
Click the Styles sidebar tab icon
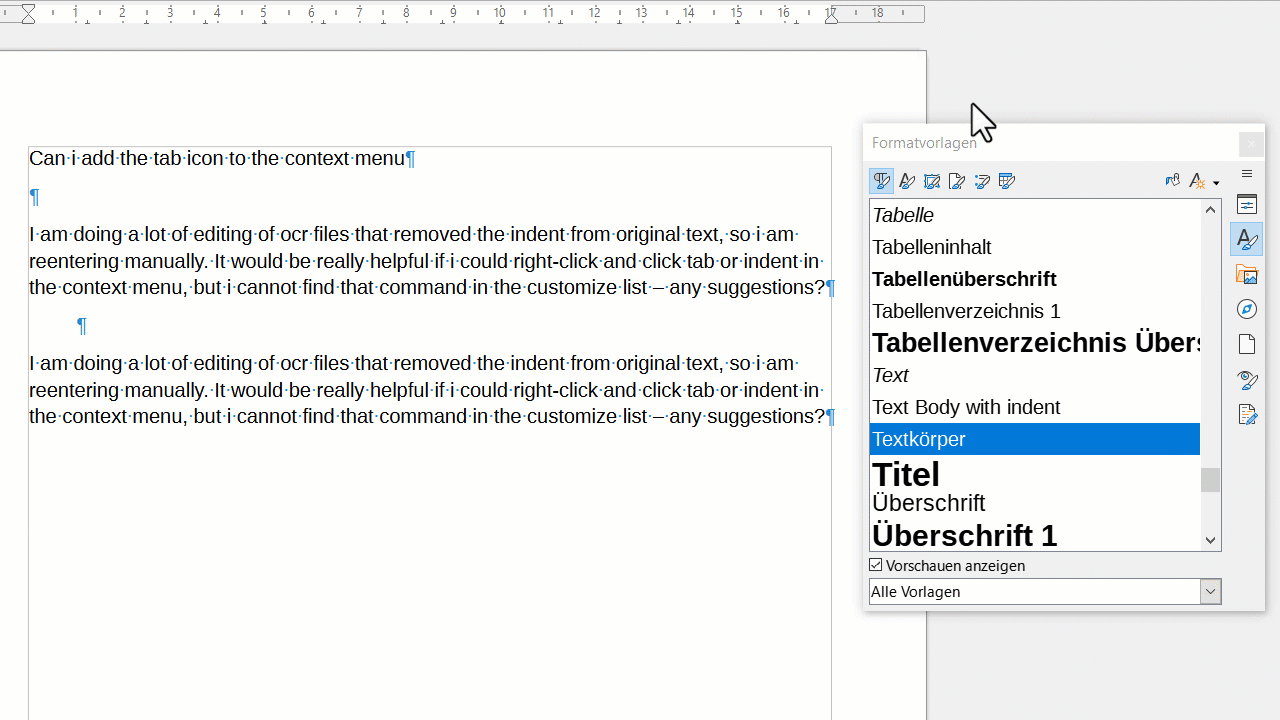[1247, 239]
